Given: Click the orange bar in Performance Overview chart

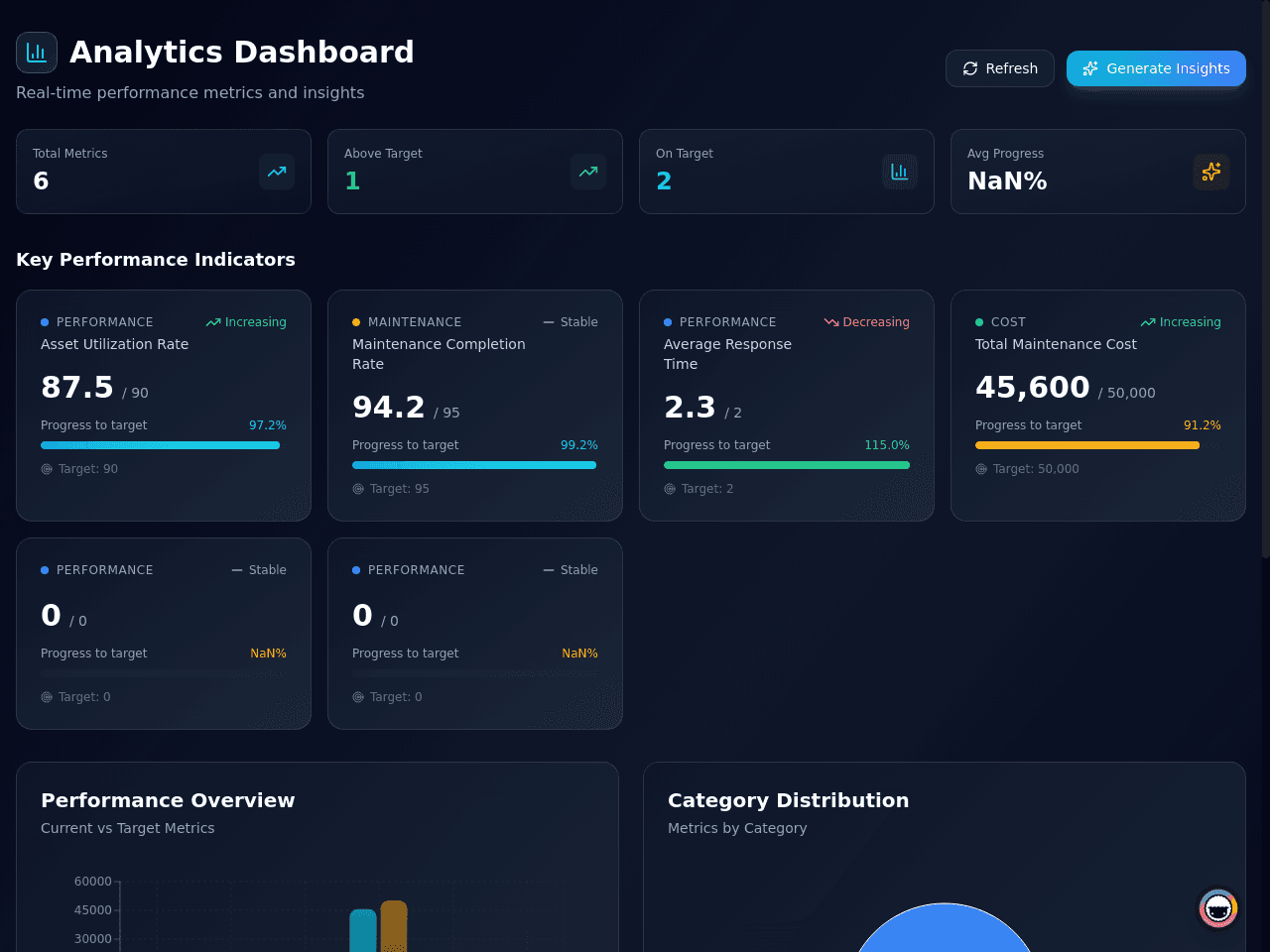Looking at the screenshot, I should pyautogui.click(x=394, y=926).
